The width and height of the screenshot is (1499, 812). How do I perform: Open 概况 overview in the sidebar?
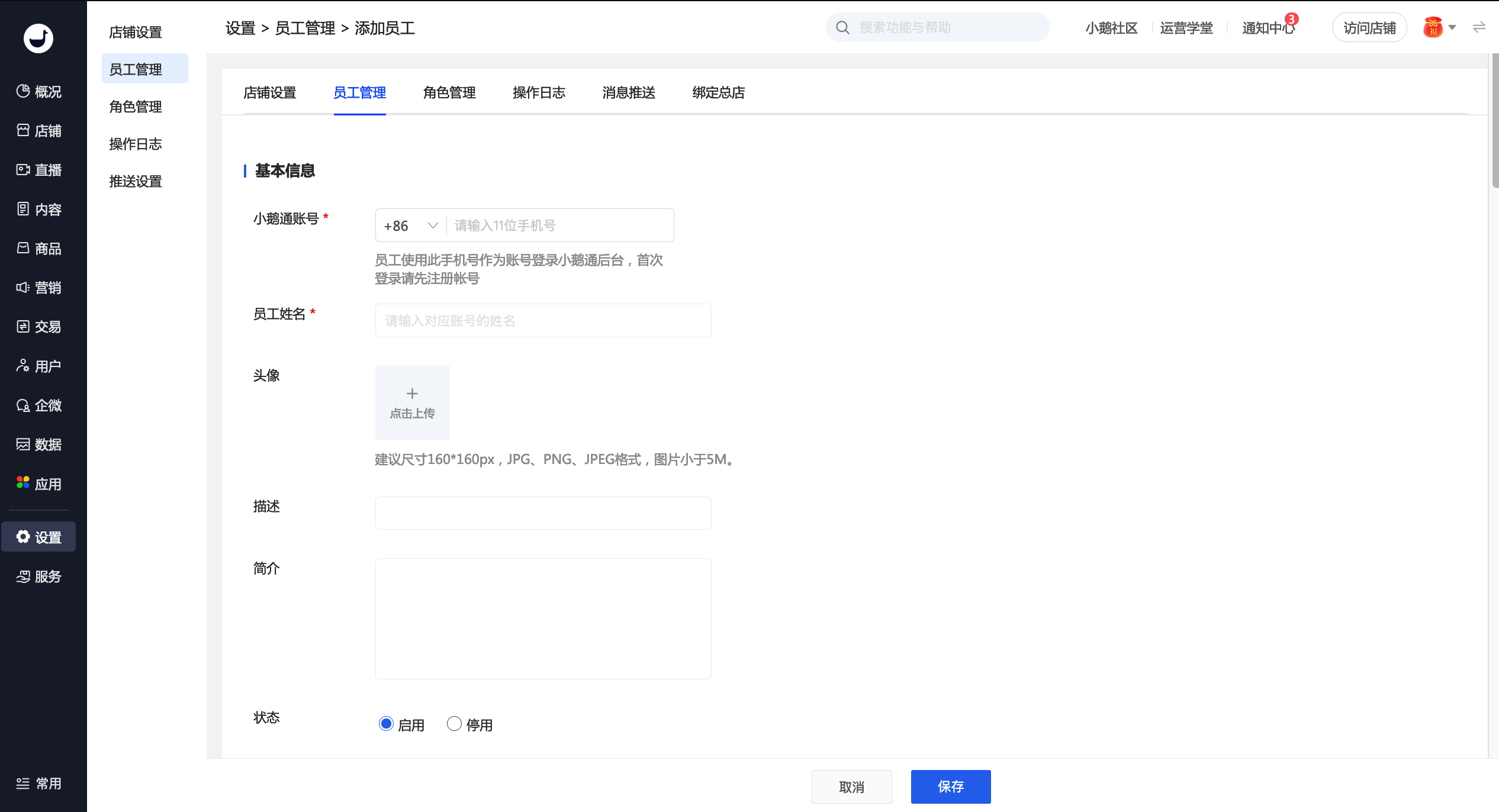coord(39,92)
